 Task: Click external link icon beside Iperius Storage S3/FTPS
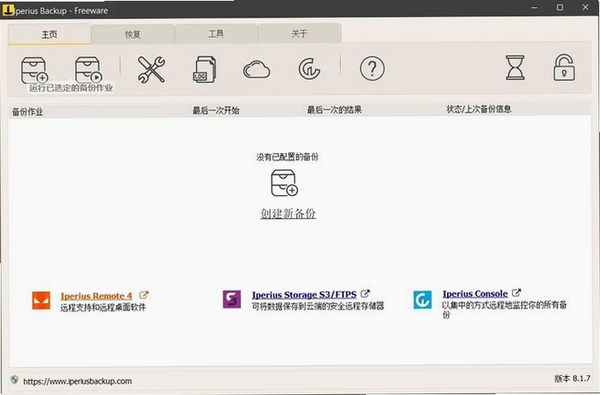point(365,294)
